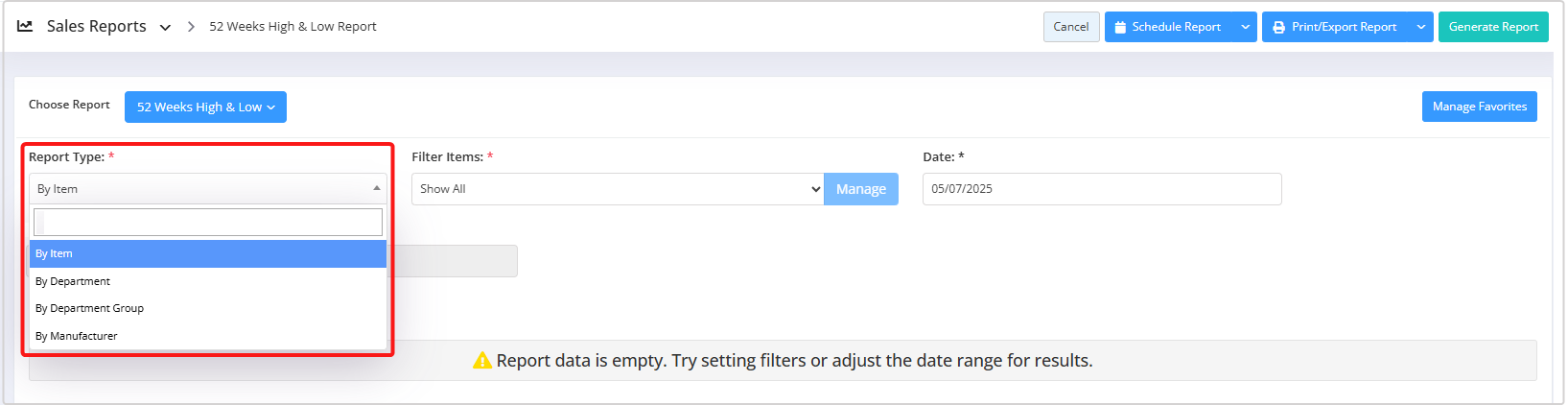Click the calendar icon on Schedule Report
The height and width of the screenshot is (405, 1568).
pyautogui.click(x=1120, y=27)
